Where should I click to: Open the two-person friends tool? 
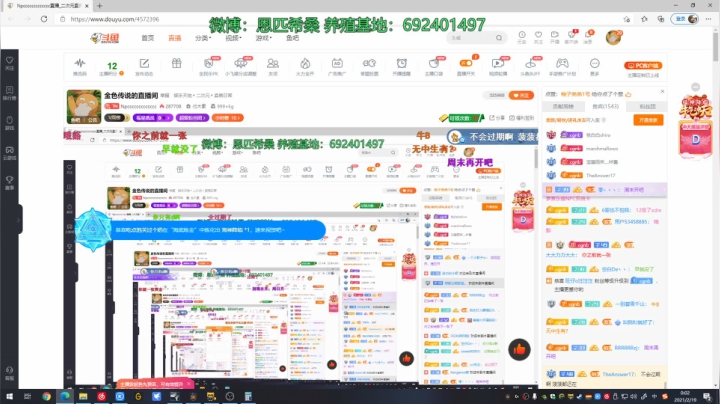(x=273, y=66)
